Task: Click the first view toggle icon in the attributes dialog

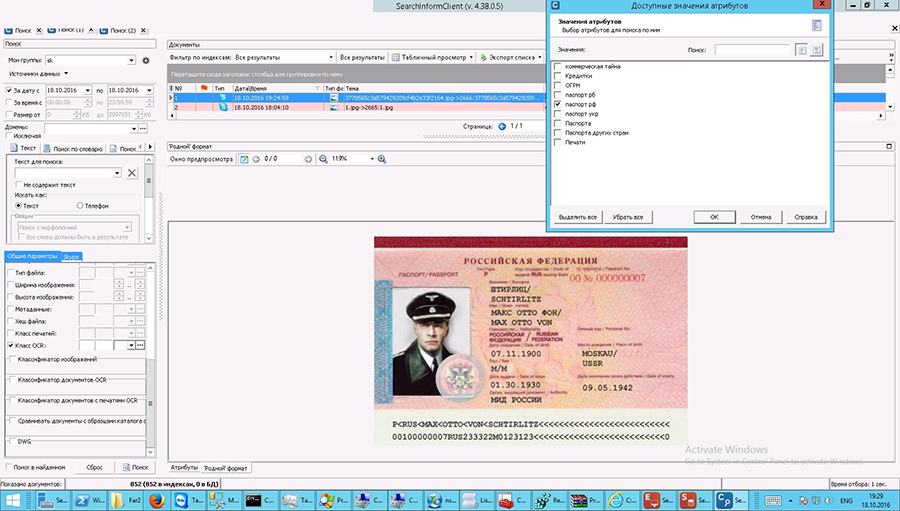Action: [802, 50]
